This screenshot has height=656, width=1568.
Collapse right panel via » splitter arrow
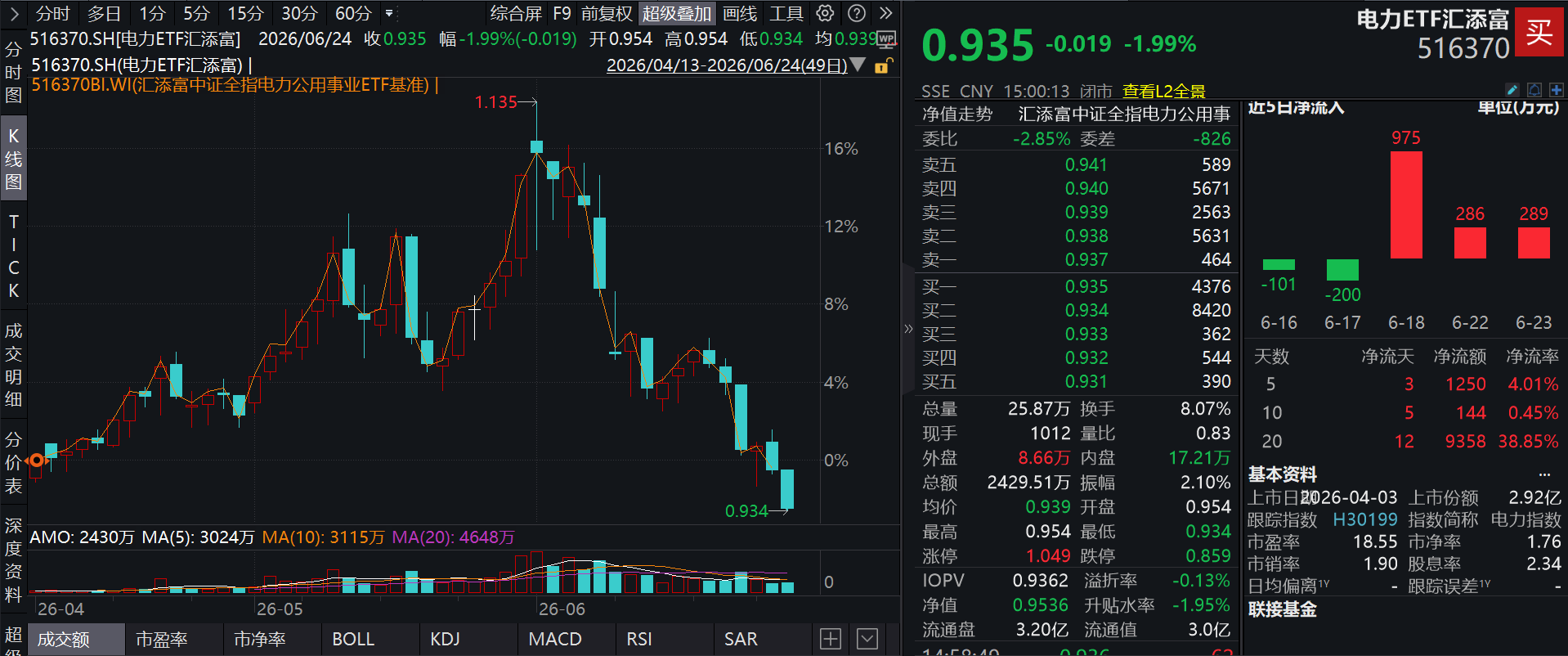(x=908, y=329)
